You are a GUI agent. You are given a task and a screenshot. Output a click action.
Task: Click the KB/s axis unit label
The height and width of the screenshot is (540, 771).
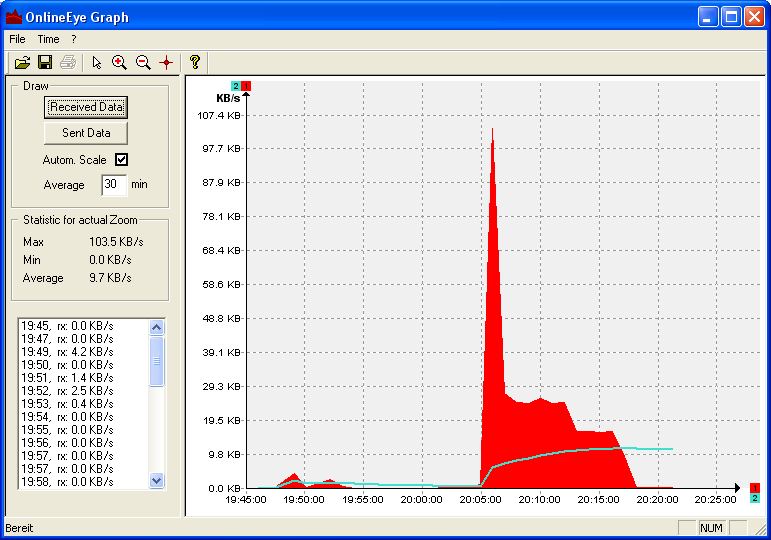[x=228, y=98]
